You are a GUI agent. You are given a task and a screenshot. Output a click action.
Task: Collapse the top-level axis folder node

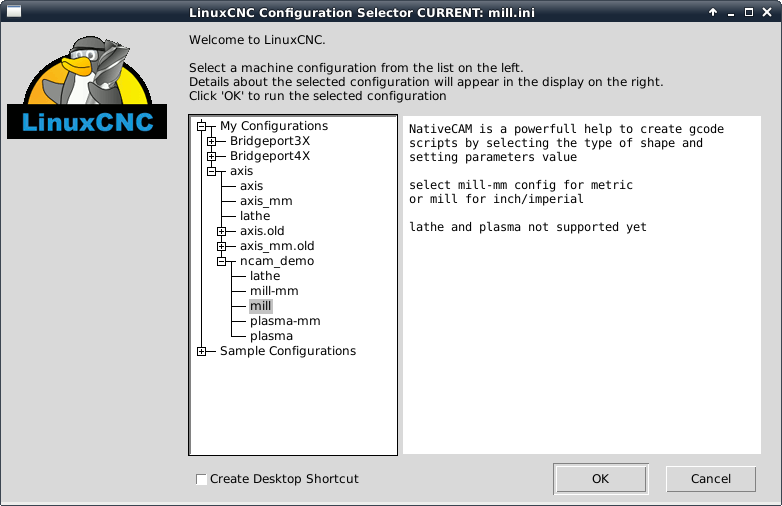coord(211,171)
